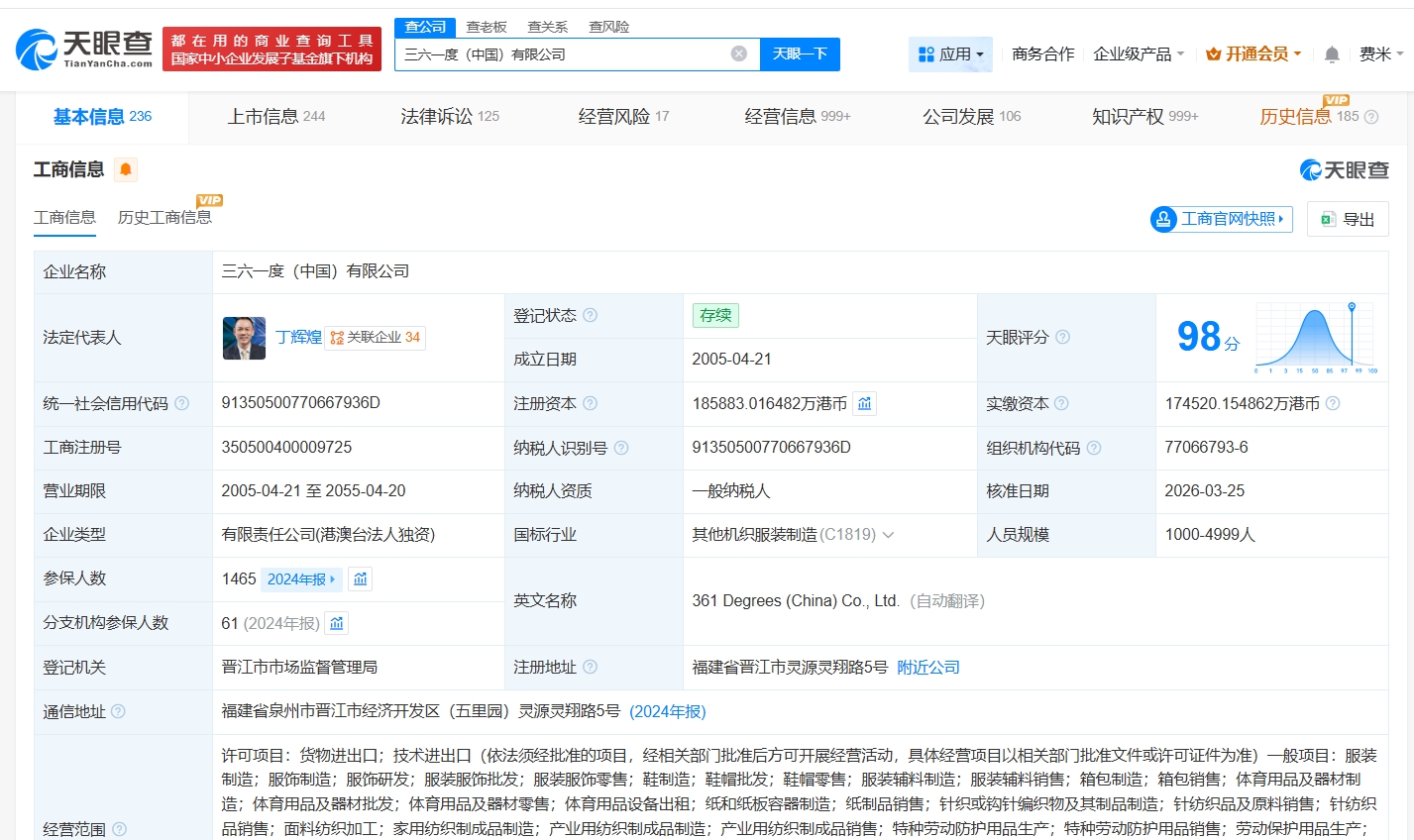Switch to the 法律诉讼 tab
The width and height of the screenshot is (1414, 840).
(449, 117)
